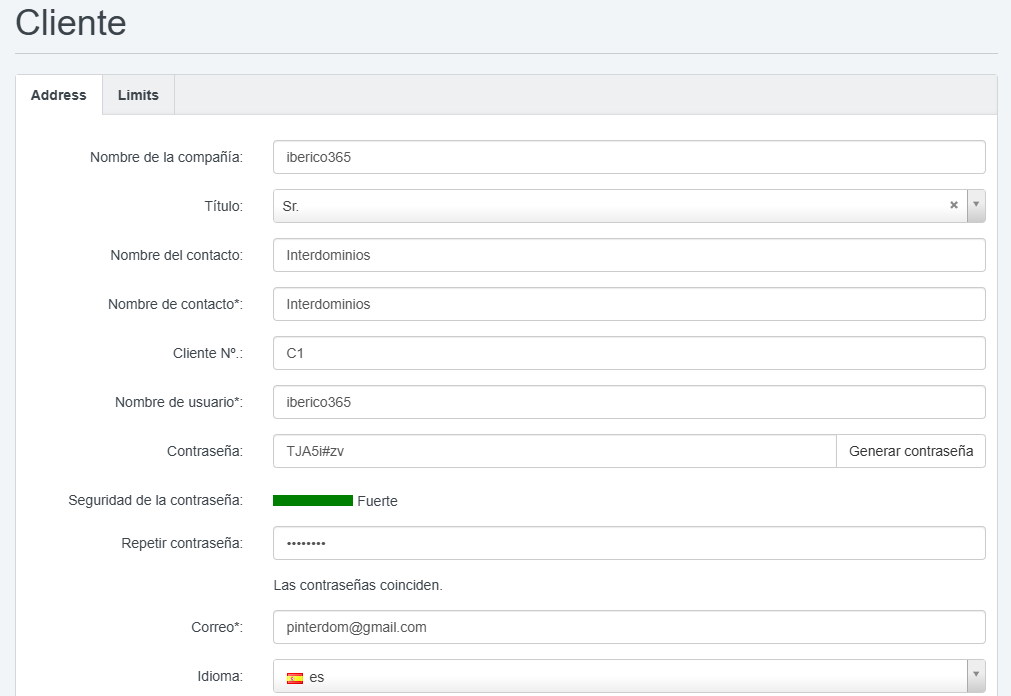Click the green password strength bar
Viewport: 1011px width, 696px height.
click(x=313, y=501)
